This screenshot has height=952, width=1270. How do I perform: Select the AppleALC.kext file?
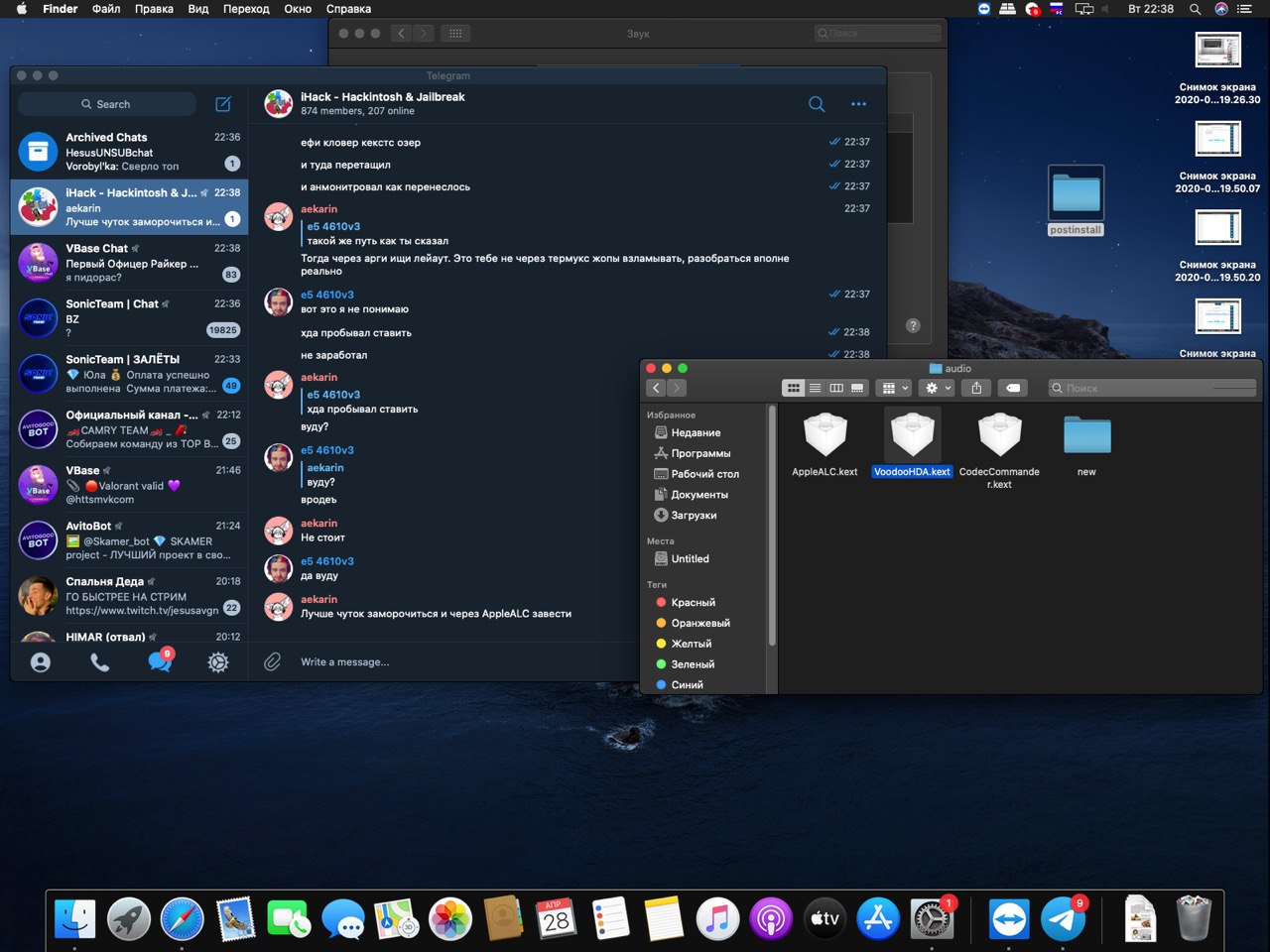point(825,444)
